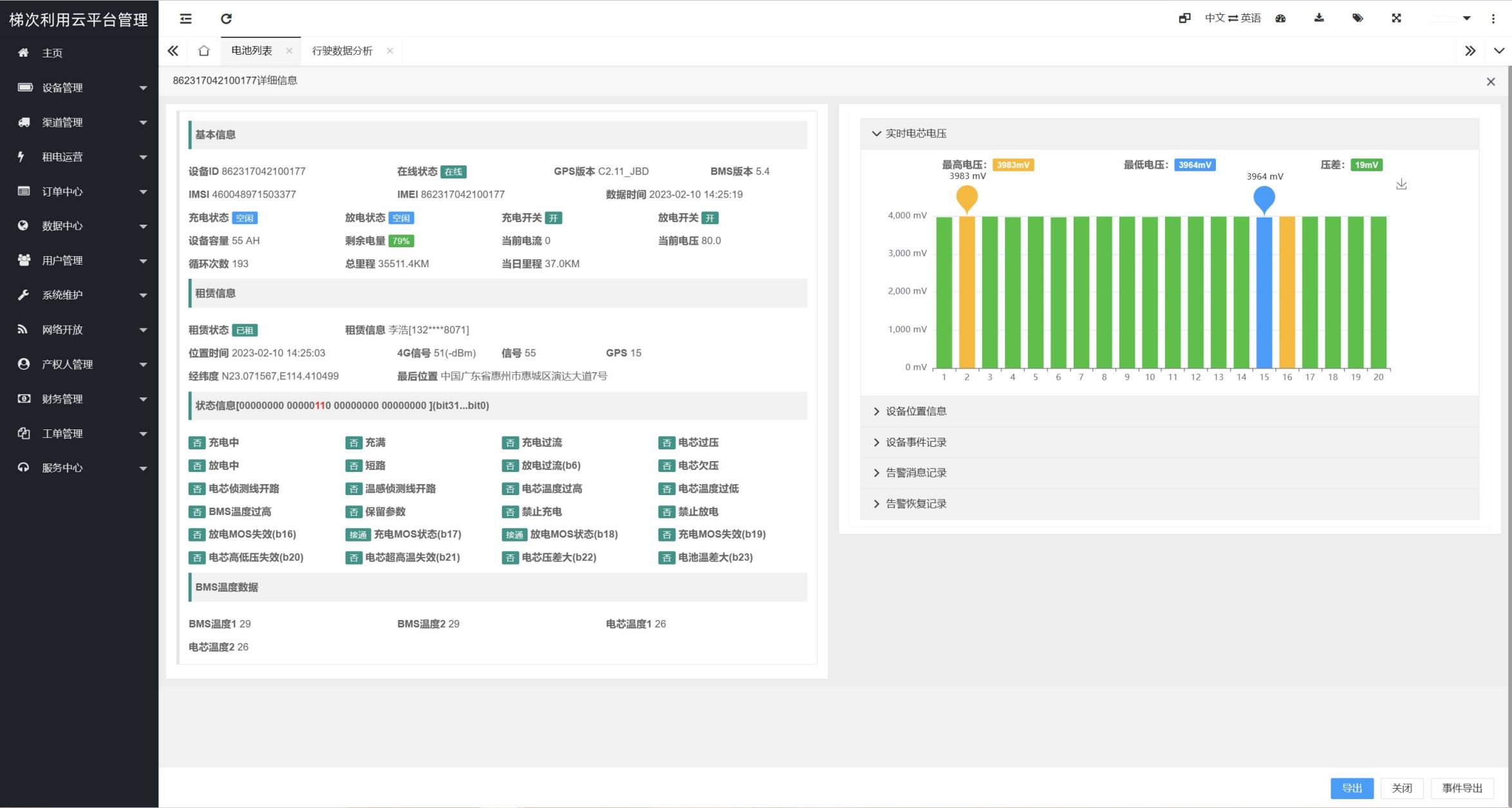Expand the 订单中心 sidebar menu
Screen dimensions: 1512x808
point(79,191)
